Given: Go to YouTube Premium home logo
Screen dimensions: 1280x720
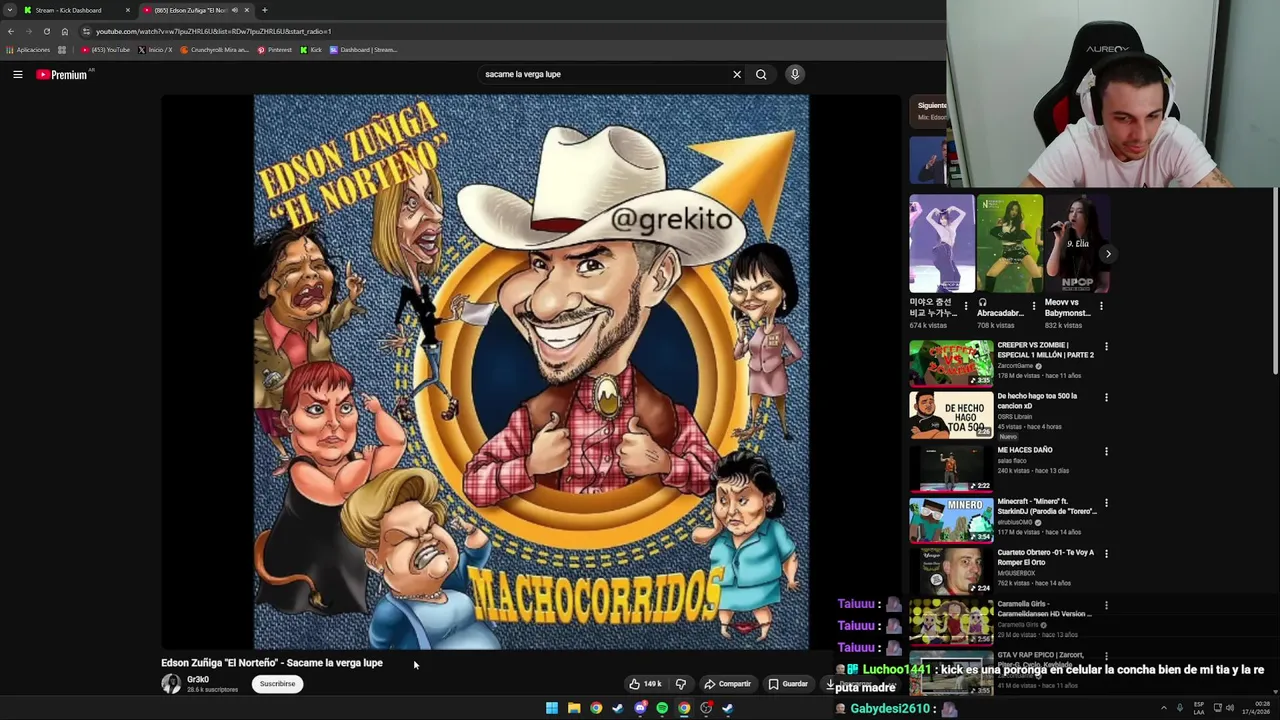Looking at the screenshot, I should pos(62,74).
